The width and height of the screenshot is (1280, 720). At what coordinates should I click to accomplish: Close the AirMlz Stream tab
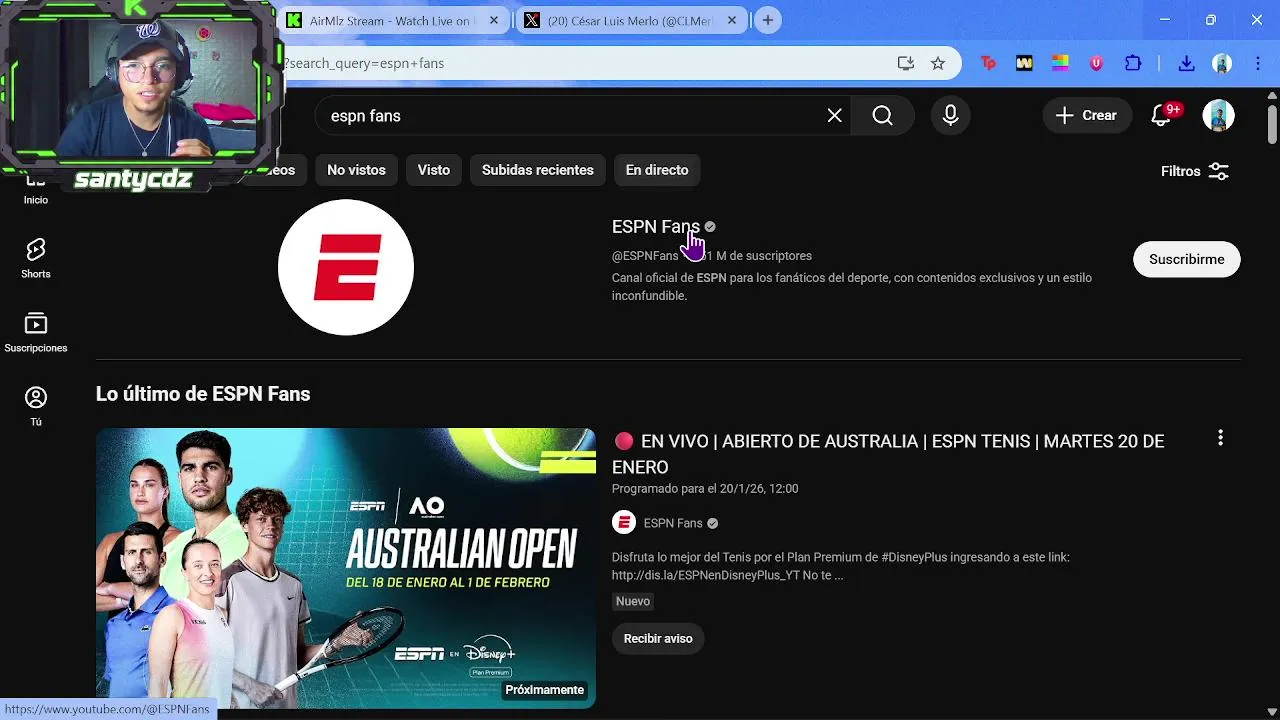point(494,20)
